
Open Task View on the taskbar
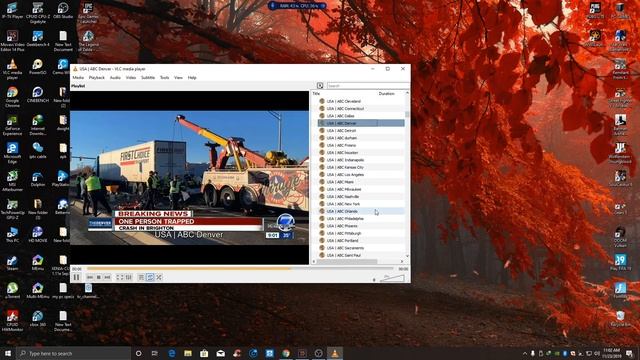[155, 353]
